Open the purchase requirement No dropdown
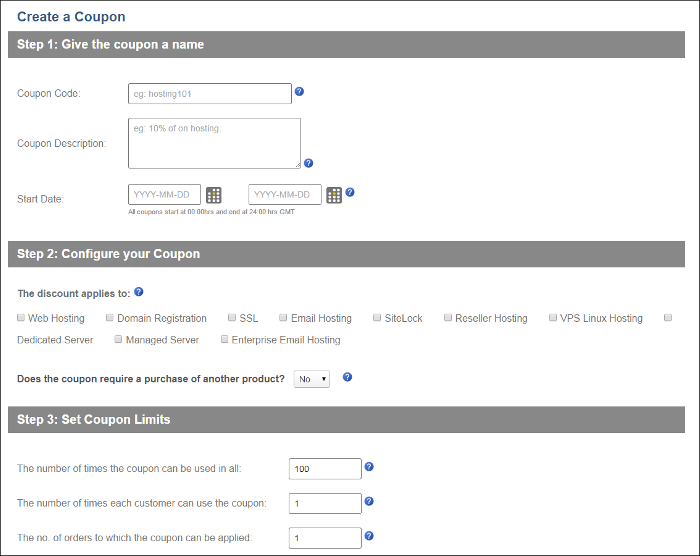This screenshot has height=556, width=700. pos(311,379)
